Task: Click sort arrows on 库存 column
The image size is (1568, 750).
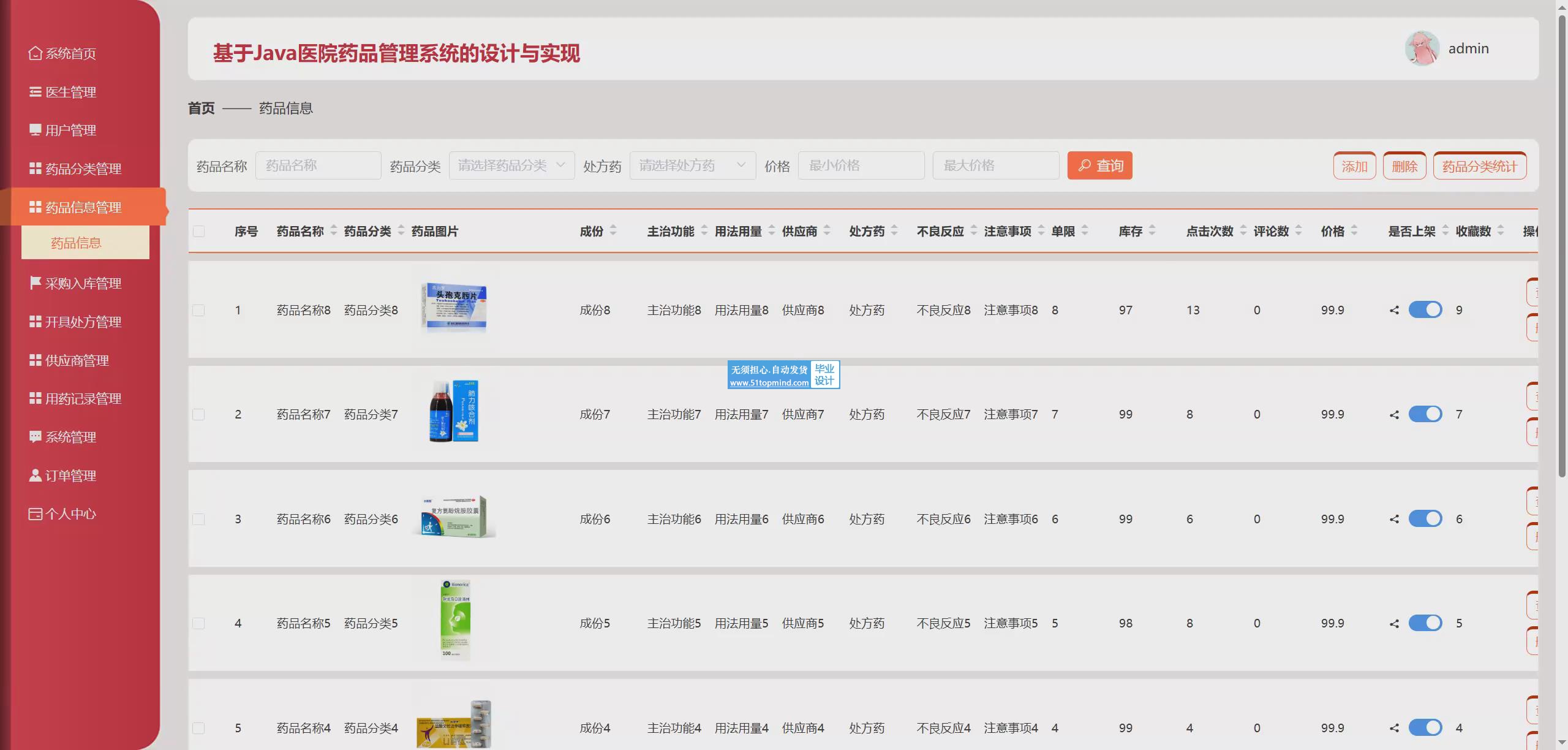Action: pyautogui.click(x=1152, y=231)
